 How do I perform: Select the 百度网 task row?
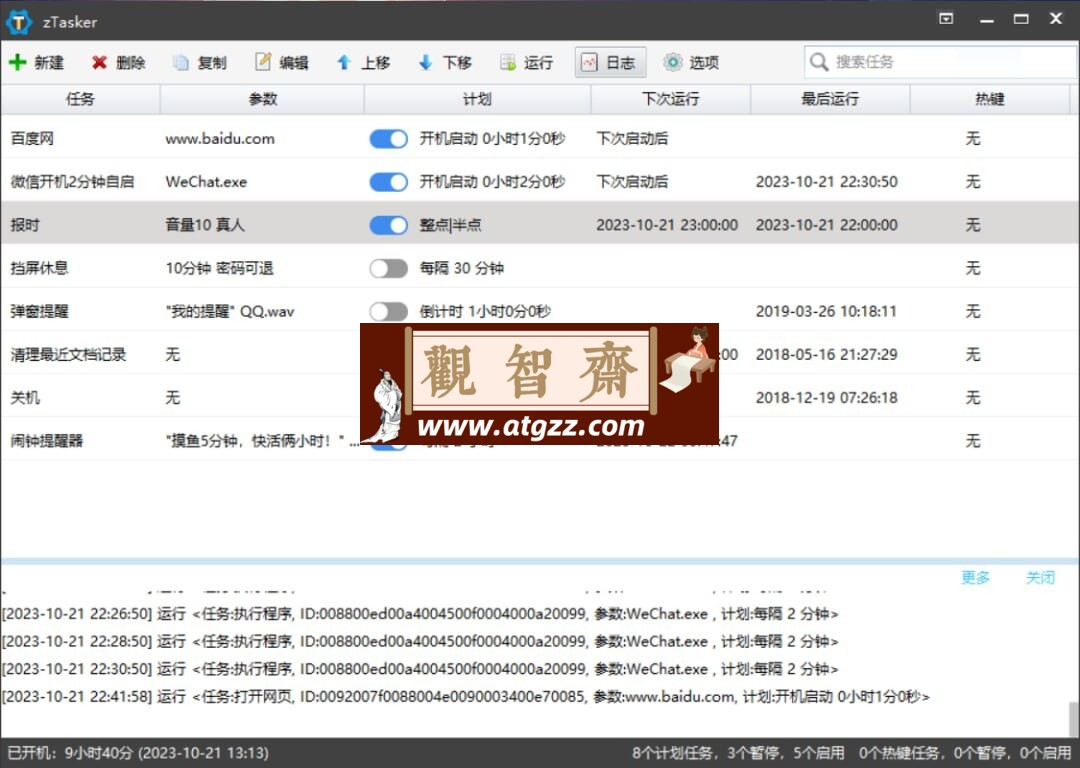coord(540,139)
